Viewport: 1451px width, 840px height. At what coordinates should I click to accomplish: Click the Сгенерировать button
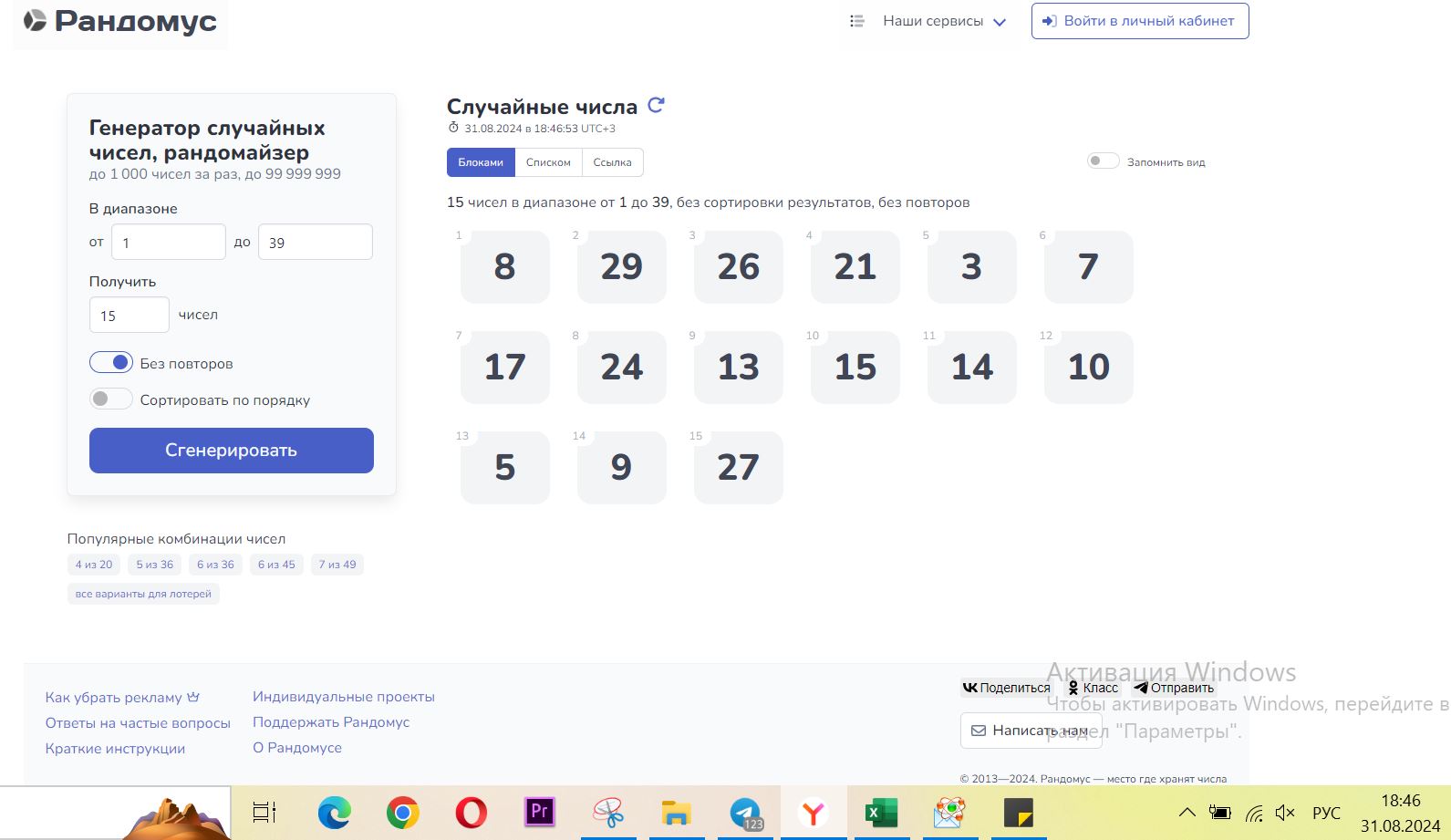tap(232, 451)
